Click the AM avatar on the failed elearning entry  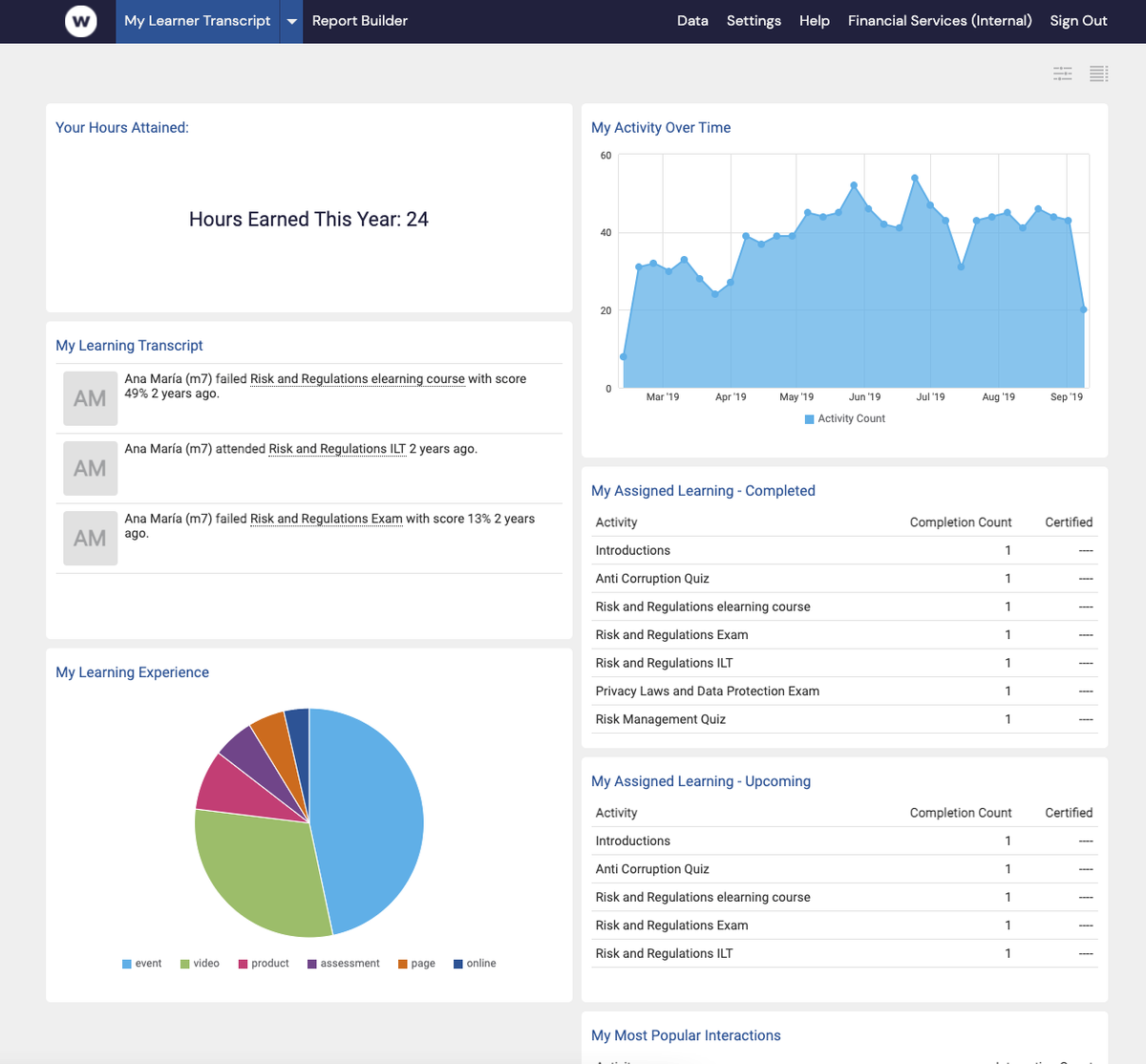pyautogui.click(x=90, y=397)
